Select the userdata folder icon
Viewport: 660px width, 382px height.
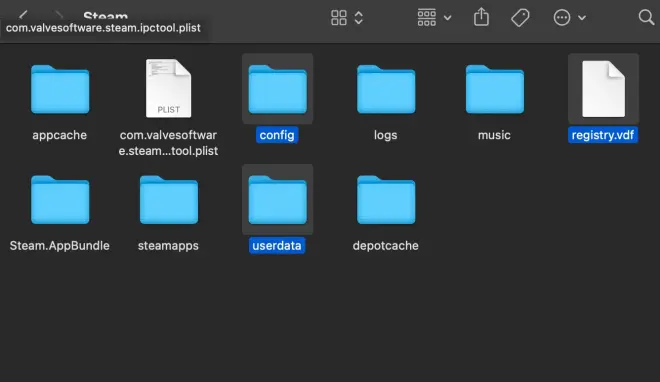[277, 200]
